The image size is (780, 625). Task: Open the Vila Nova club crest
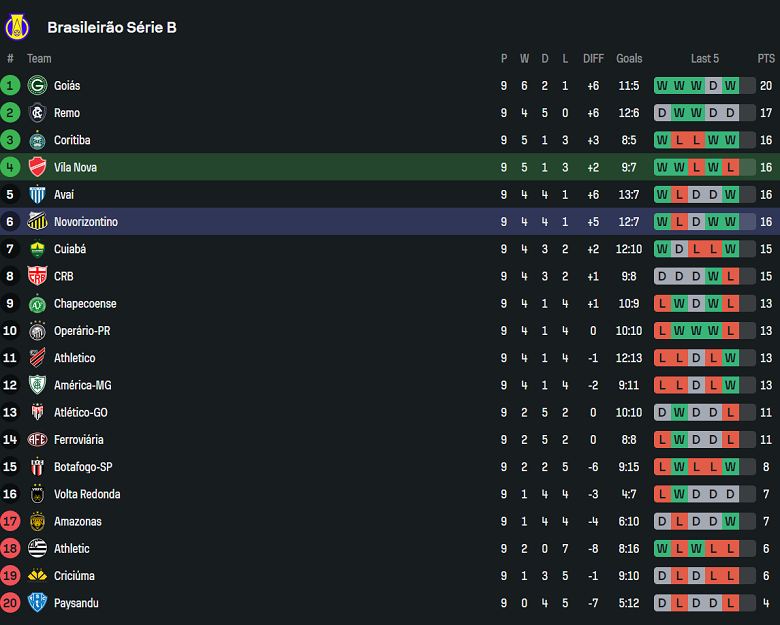click(x=38, y=167)
